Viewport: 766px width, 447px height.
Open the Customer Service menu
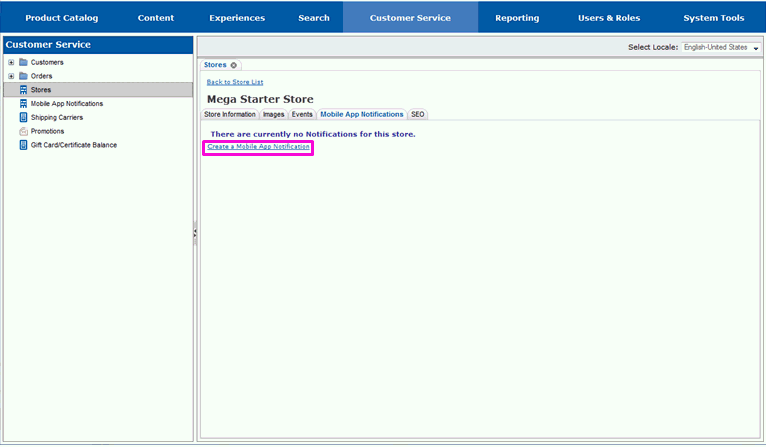pyautogui.click(x=410, y=18)
